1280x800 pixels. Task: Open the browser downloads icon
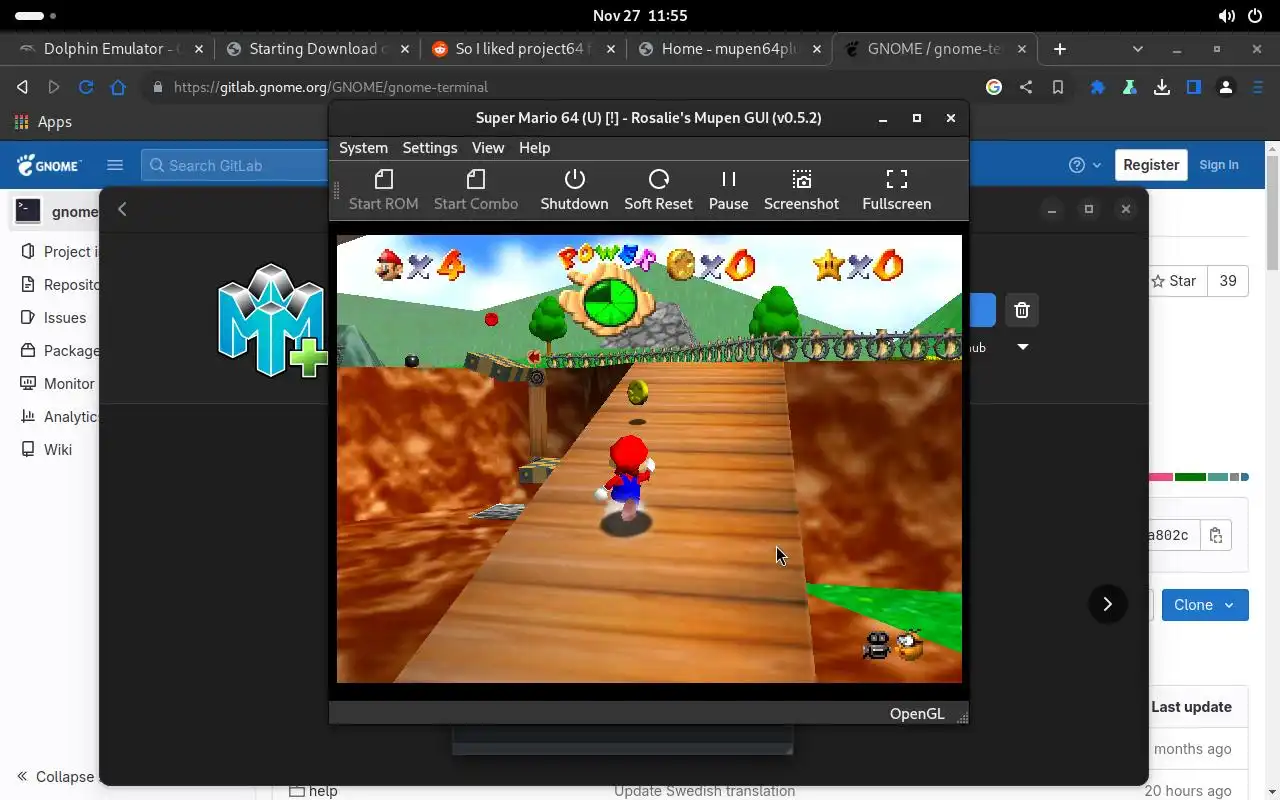click(x=1162, y=87)
